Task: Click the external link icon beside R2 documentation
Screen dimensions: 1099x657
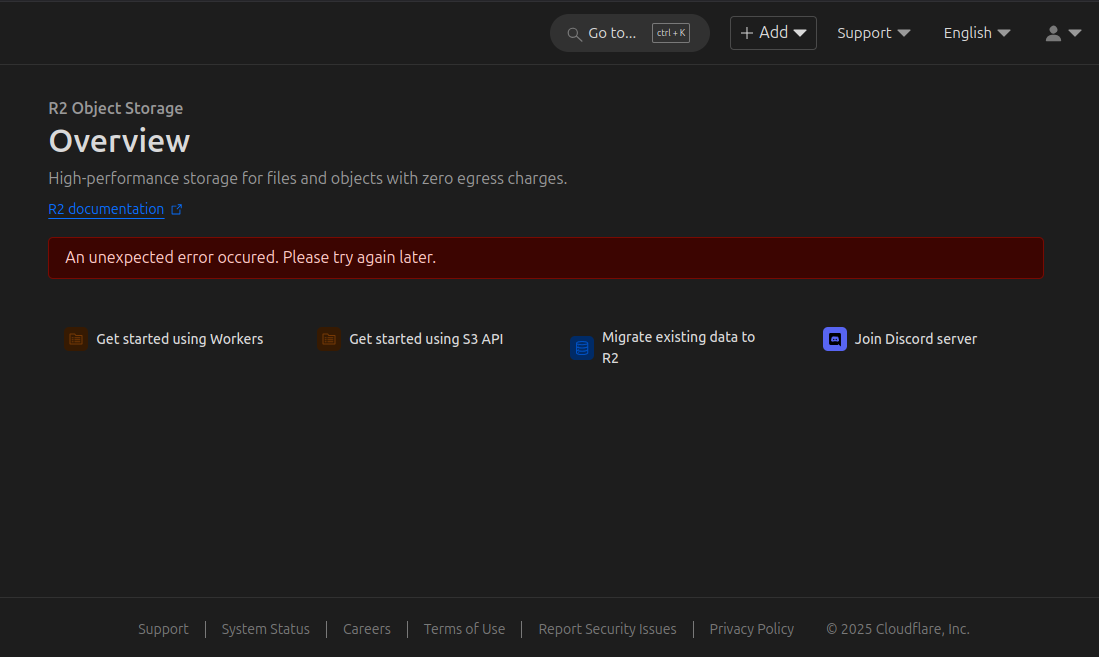Action: point(177,210)
